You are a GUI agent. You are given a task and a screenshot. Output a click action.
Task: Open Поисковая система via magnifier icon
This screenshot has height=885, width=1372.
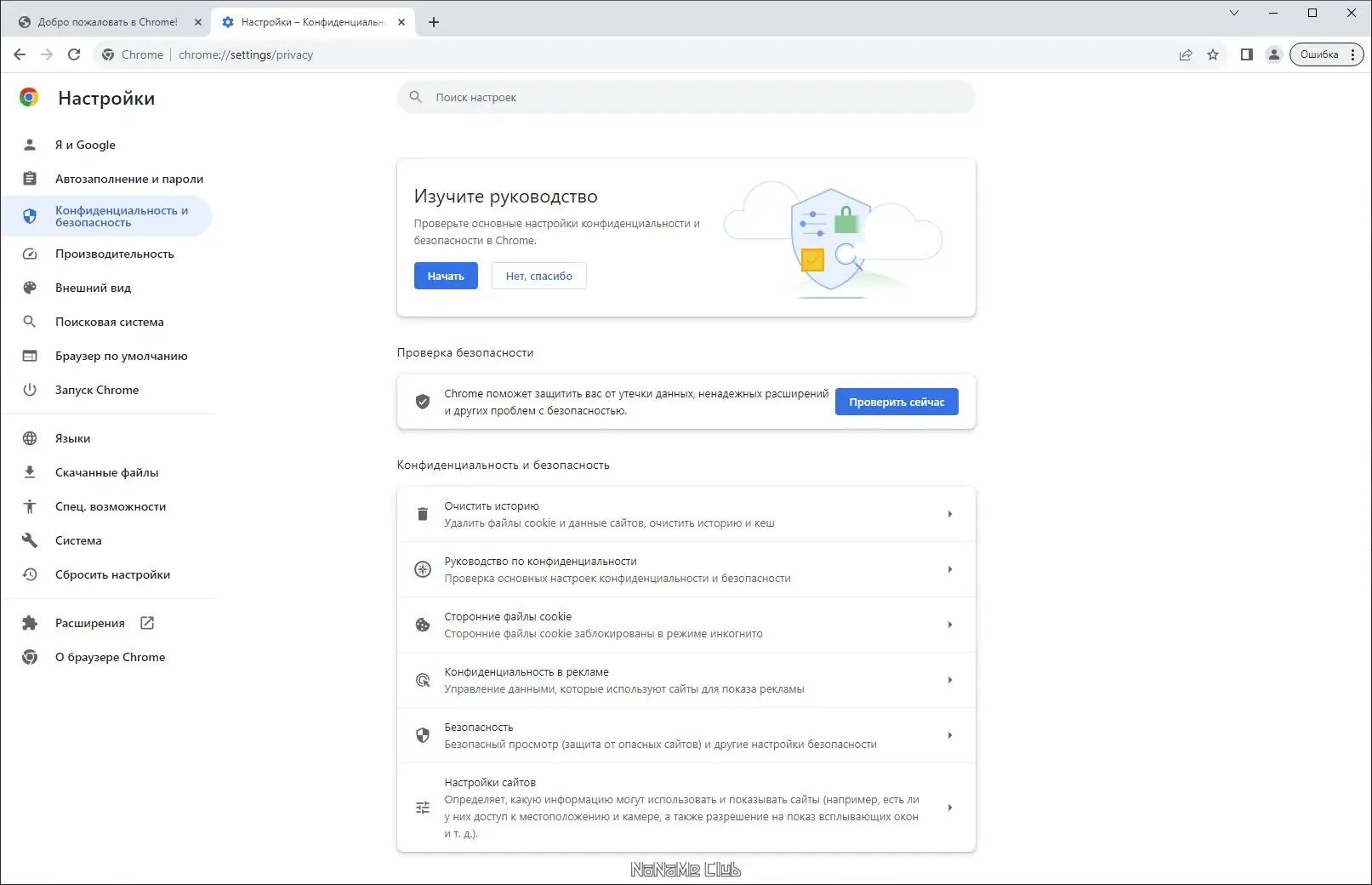31,322
